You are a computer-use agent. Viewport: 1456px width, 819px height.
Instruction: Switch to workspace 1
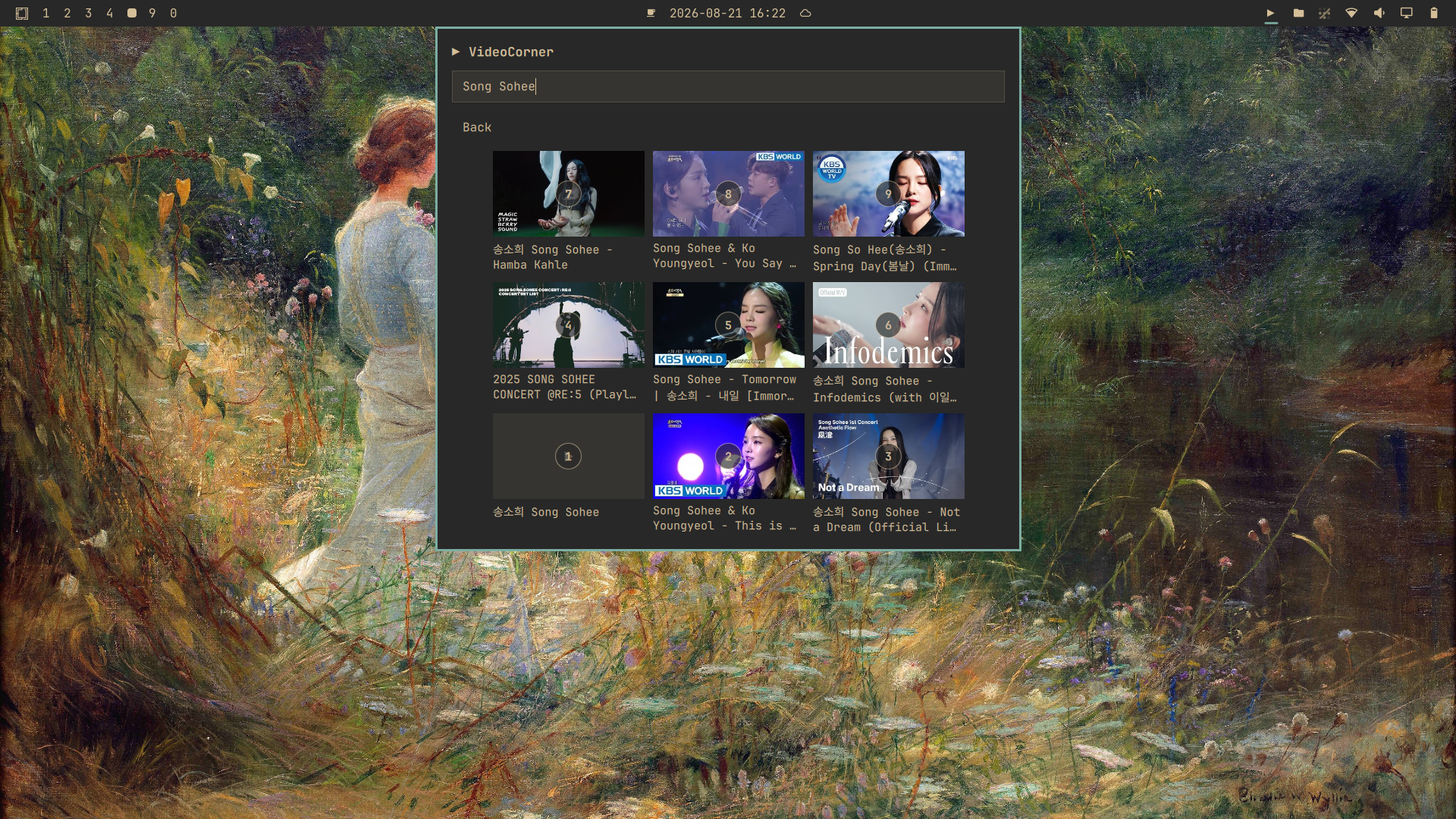click(46, 13)
